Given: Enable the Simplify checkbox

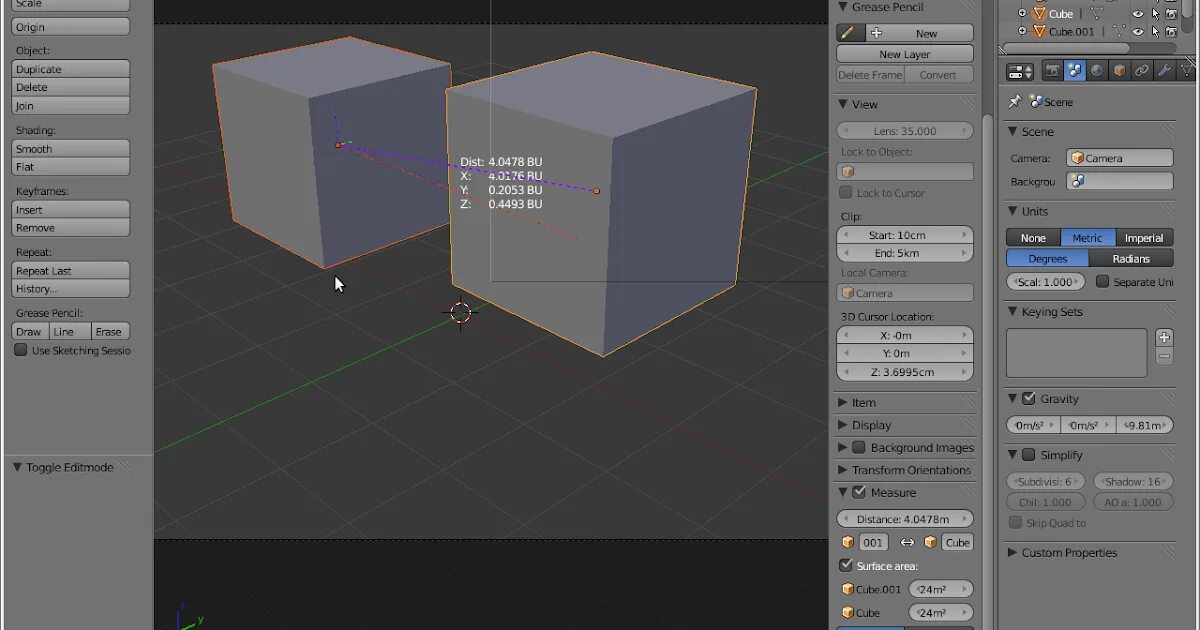Looking at the screenshot, I should tap(1029, 454).
